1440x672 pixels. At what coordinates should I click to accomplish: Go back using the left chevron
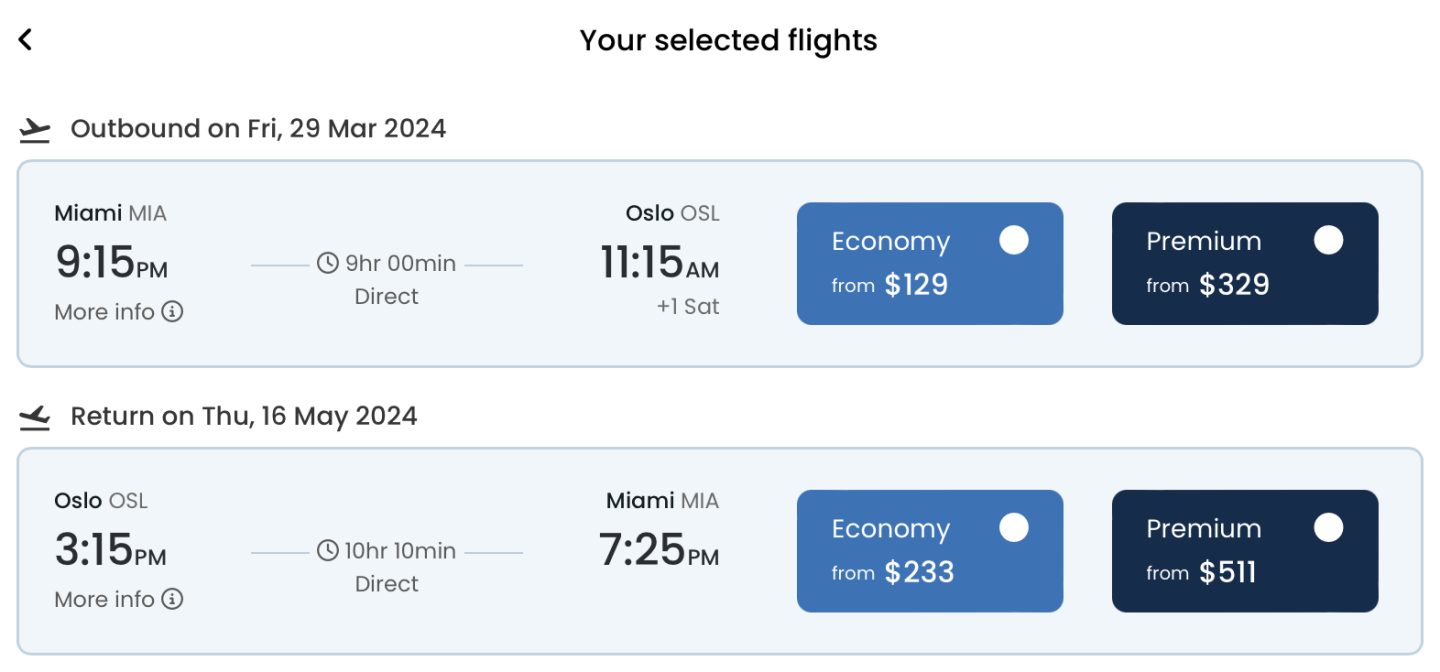click(x=25, y=40)
